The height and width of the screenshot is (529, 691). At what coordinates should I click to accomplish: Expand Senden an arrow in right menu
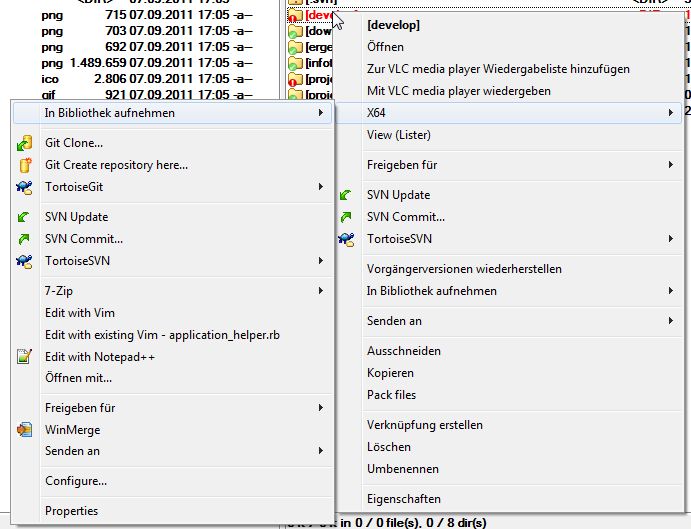pos(671,321)
